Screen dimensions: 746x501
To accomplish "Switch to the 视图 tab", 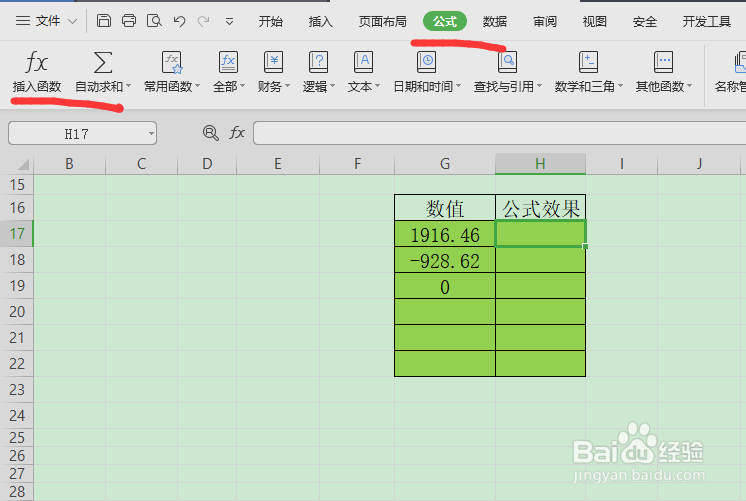I will click(595, 21).
